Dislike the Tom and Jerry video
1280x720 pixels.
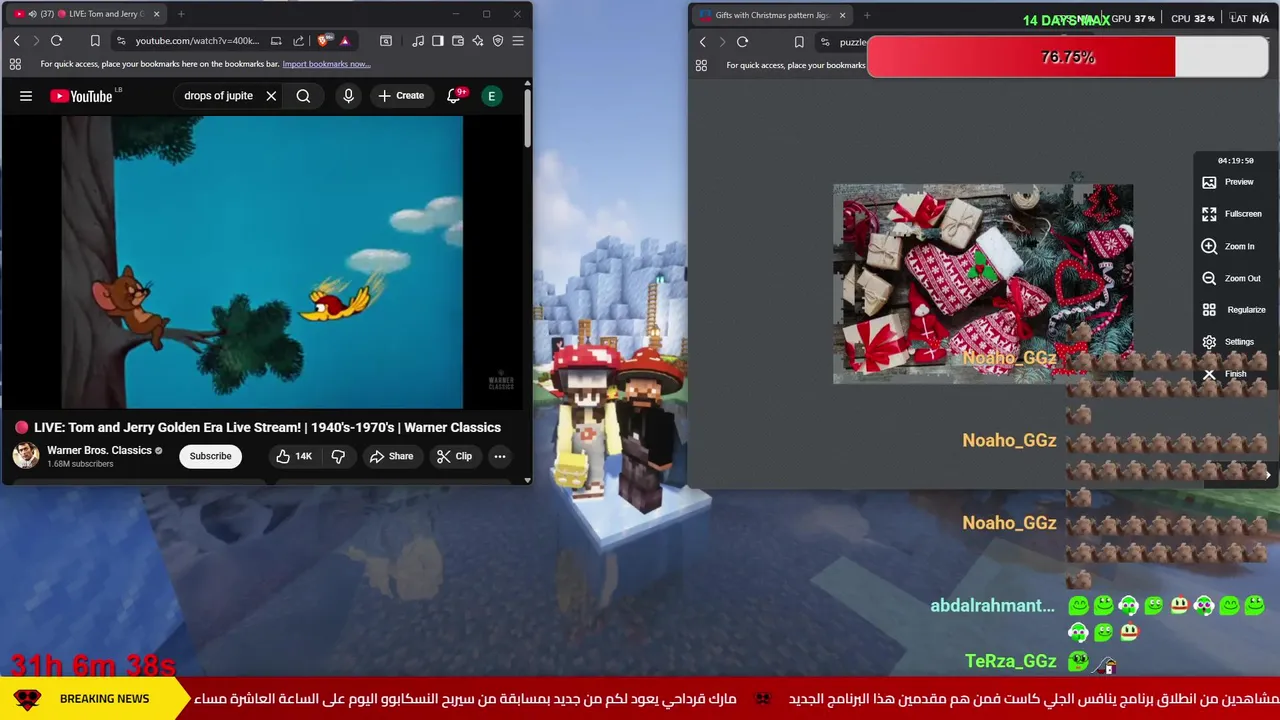[338, 456]
